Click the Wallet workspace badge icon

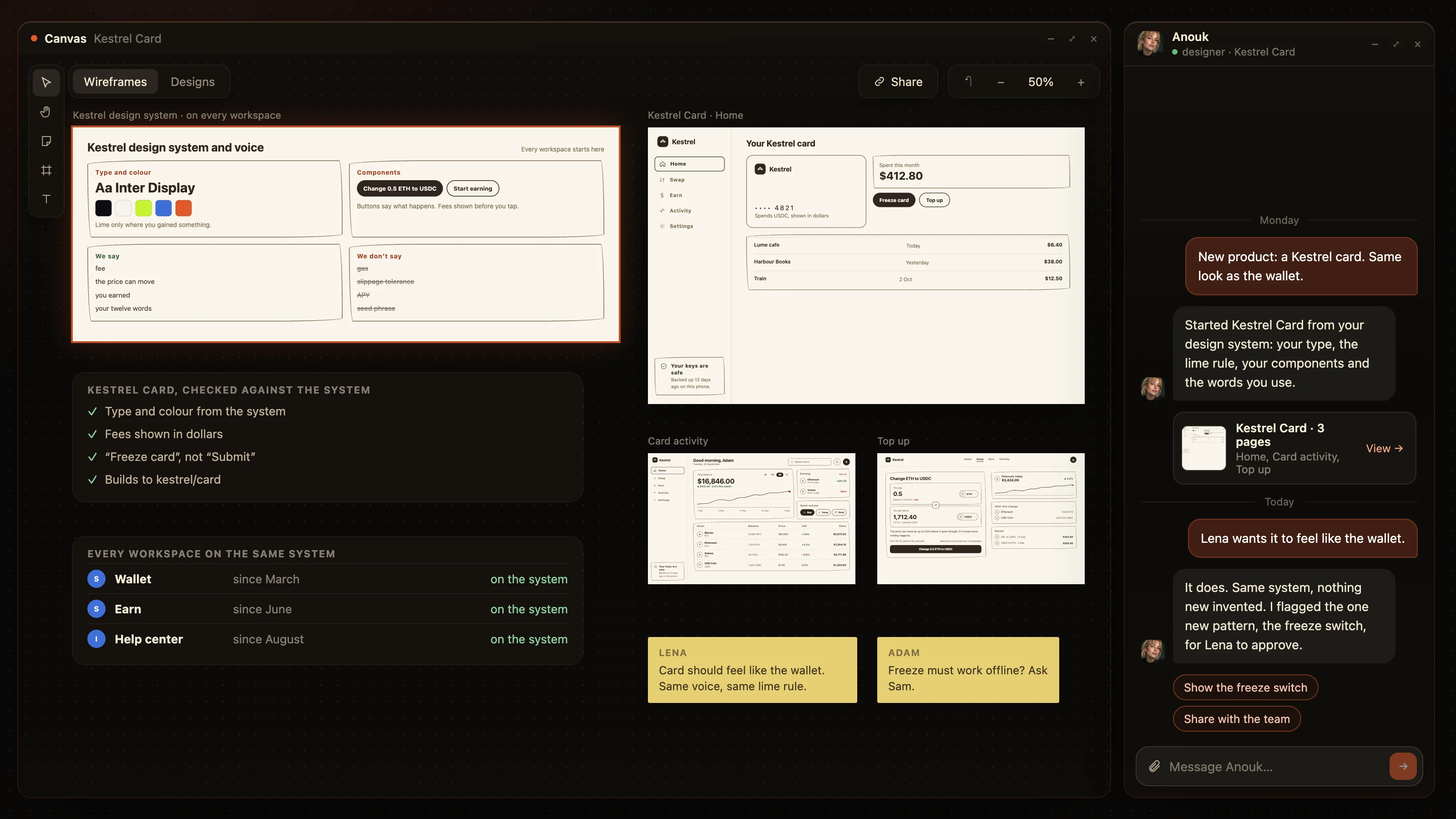point(96,579)
